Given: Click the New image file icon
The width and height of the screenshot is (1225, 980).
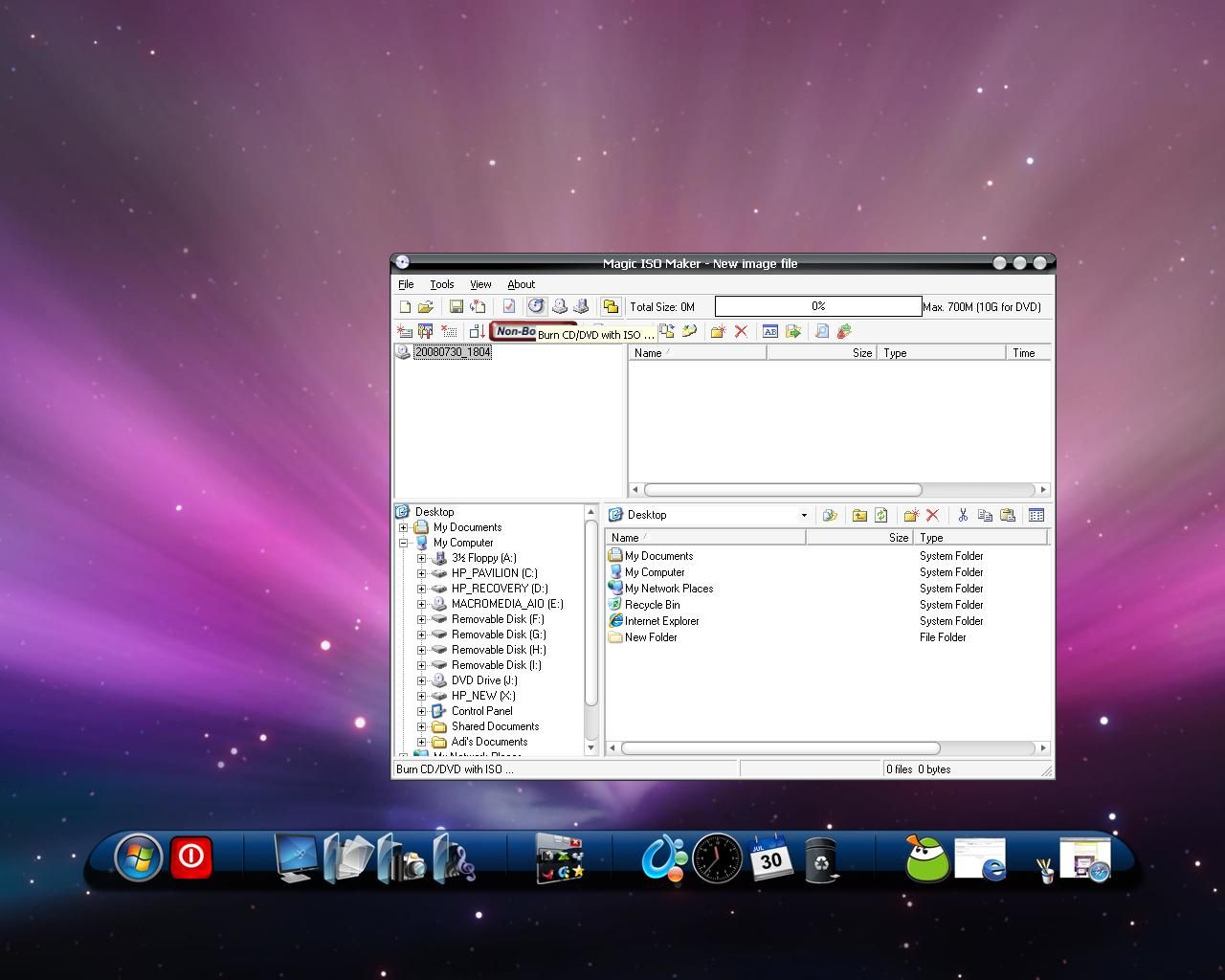Looking at the screenshot, I should coord(405,307).
